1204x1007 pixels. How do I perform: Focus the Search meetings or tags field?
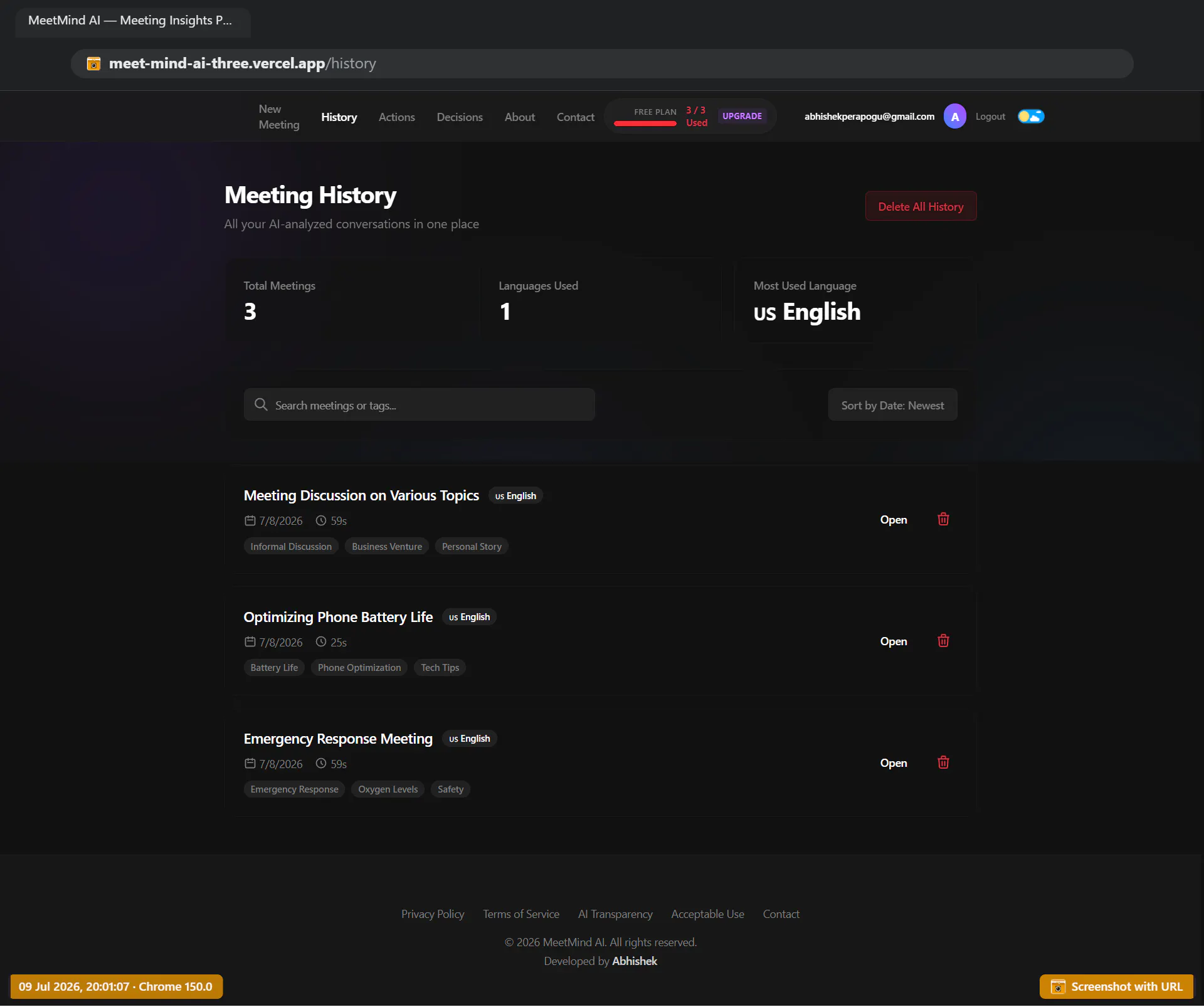419,406
